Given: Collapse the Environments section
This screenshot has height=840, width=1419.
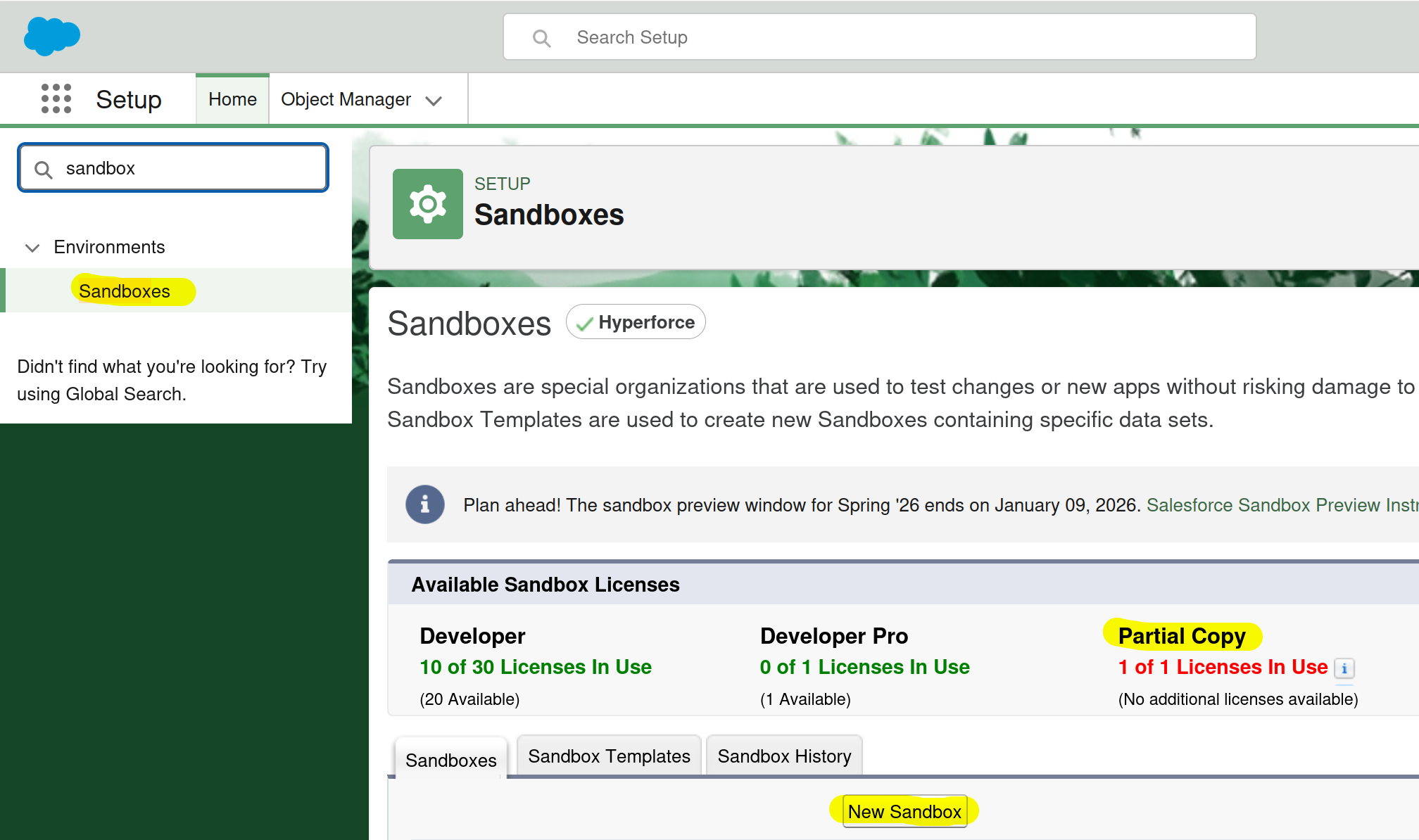Looking at the screenshot, I should click(32, 248).
